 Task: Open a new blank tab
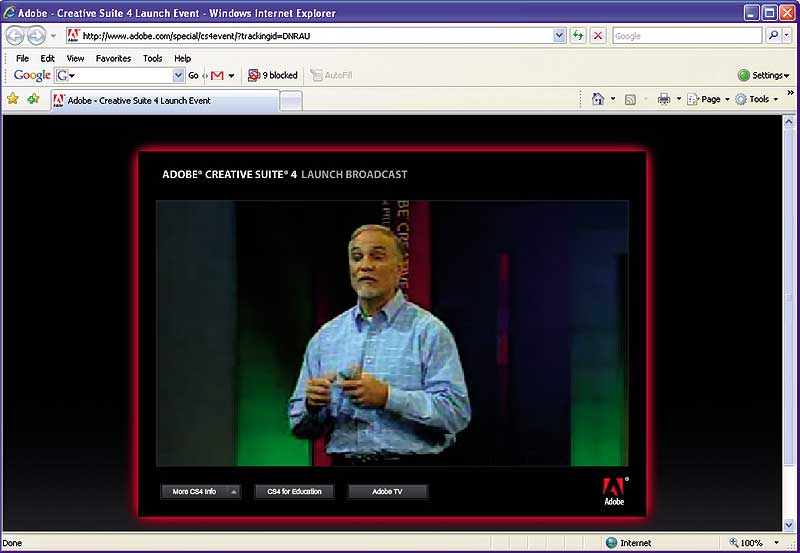[x=291, y=101]
